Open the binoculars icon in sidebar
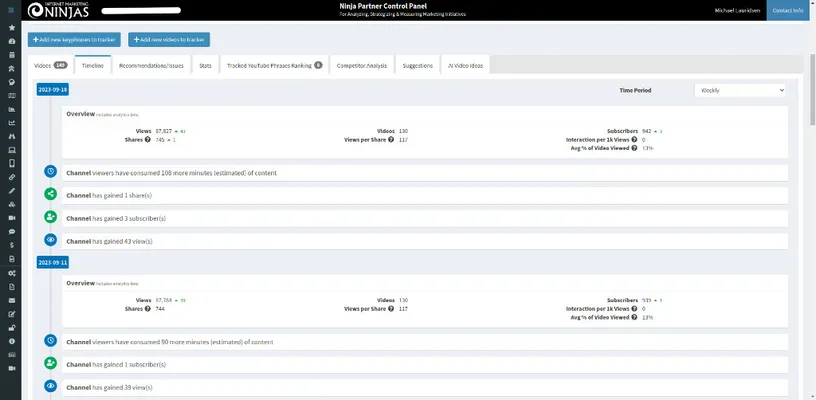The image size is (816, 400). [x=11, y=135]
